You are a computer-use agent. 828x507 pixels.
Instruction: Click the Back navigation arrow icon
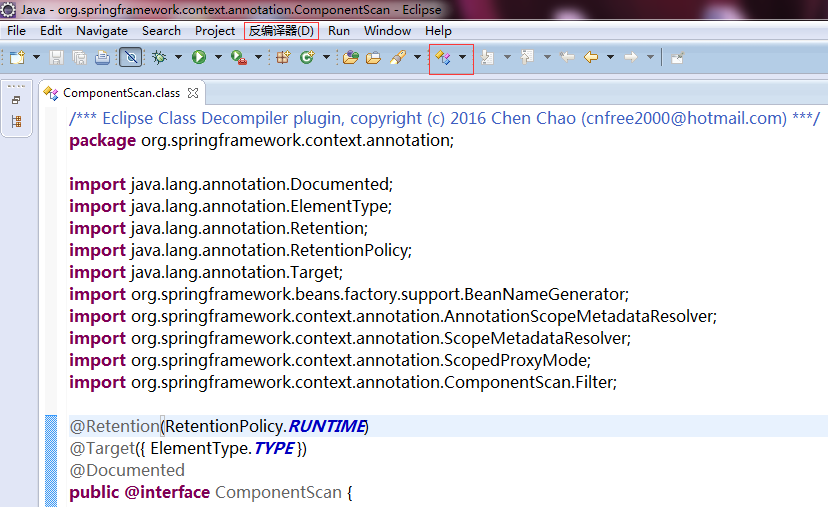click(591, 57)
